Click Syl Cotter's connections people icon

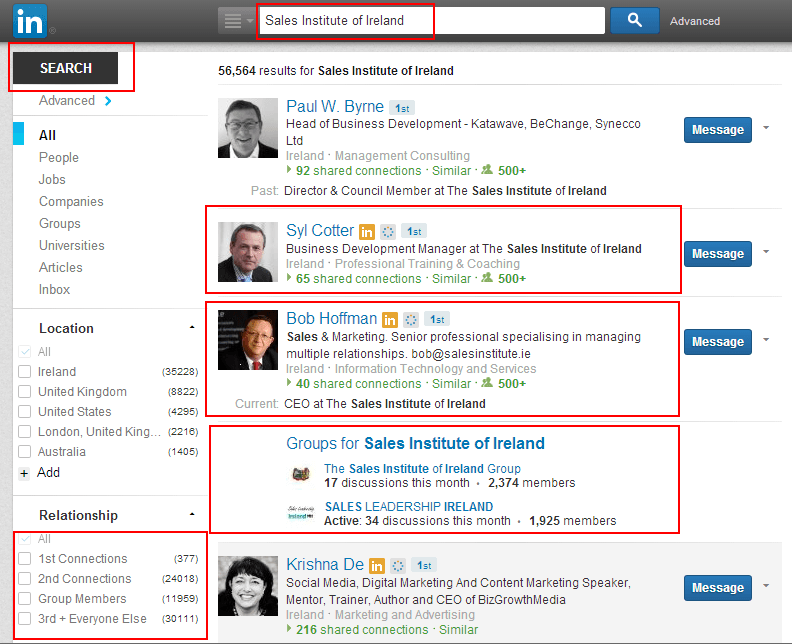[x=487, y=278]
